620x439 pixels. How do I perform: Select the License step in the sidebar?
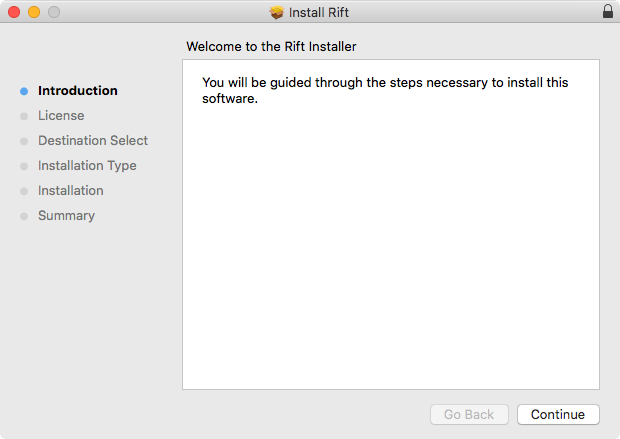tap(61, 116)
